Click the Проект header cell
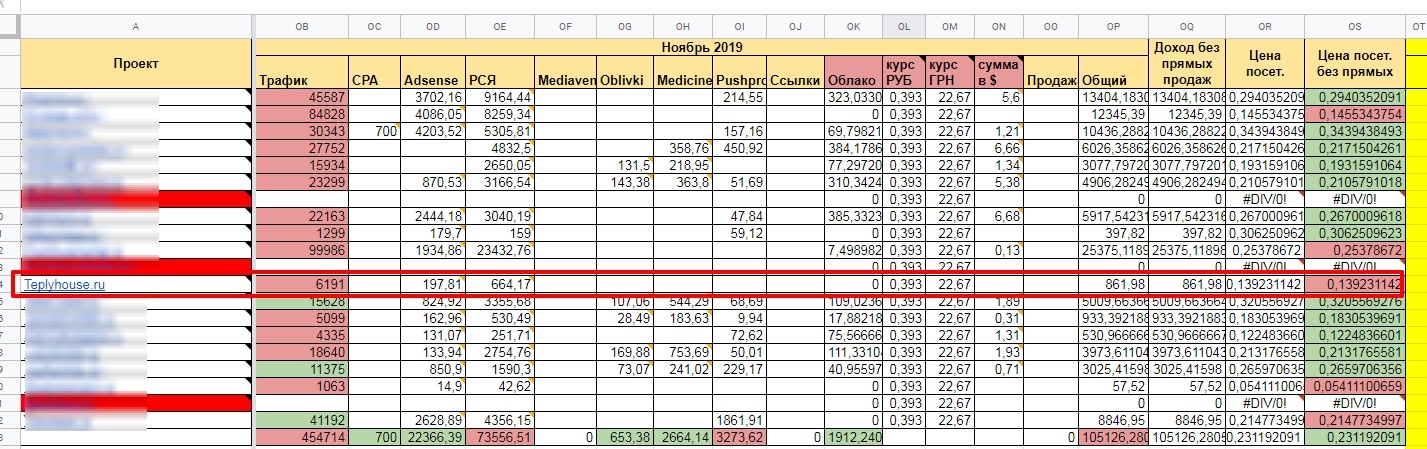Screen dimensions: 1427x449 tap(136, 63)
